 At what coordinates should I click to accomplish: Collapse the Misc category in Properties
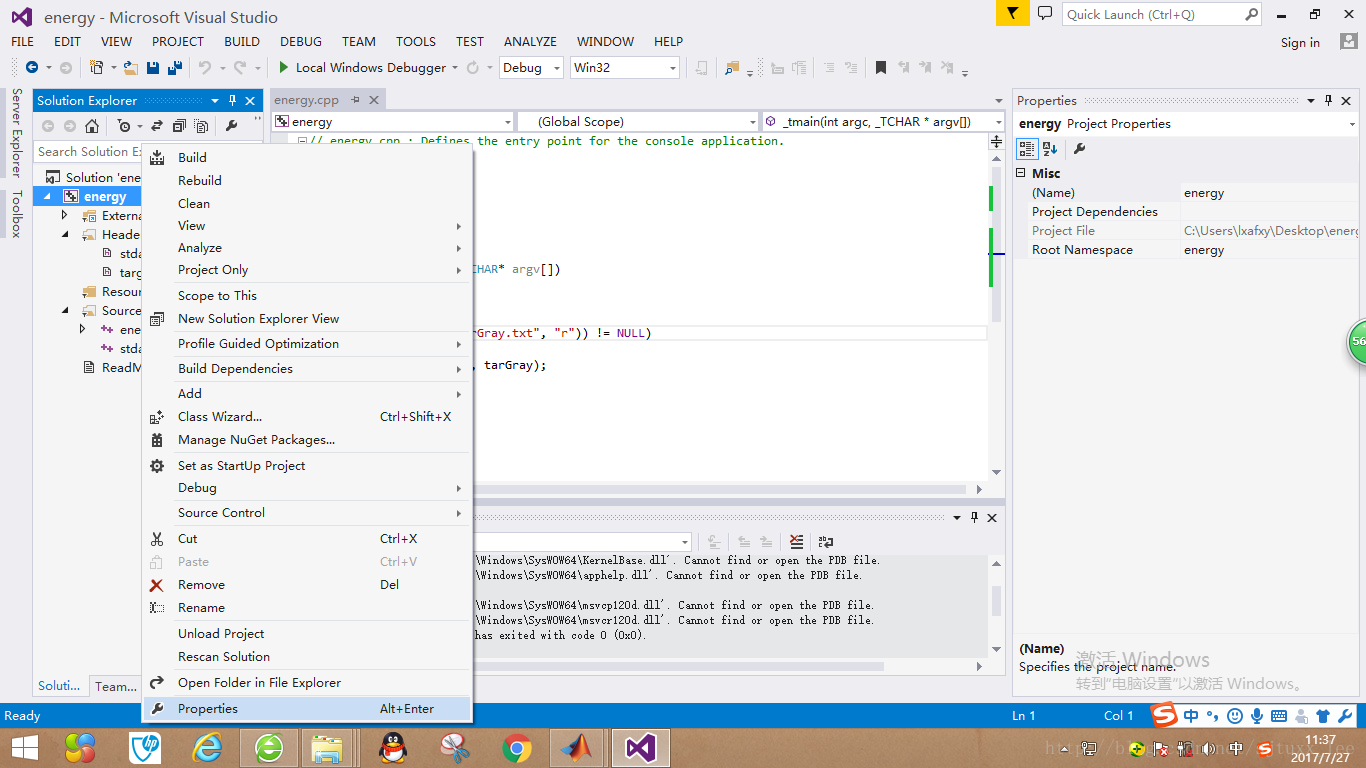1021,173
